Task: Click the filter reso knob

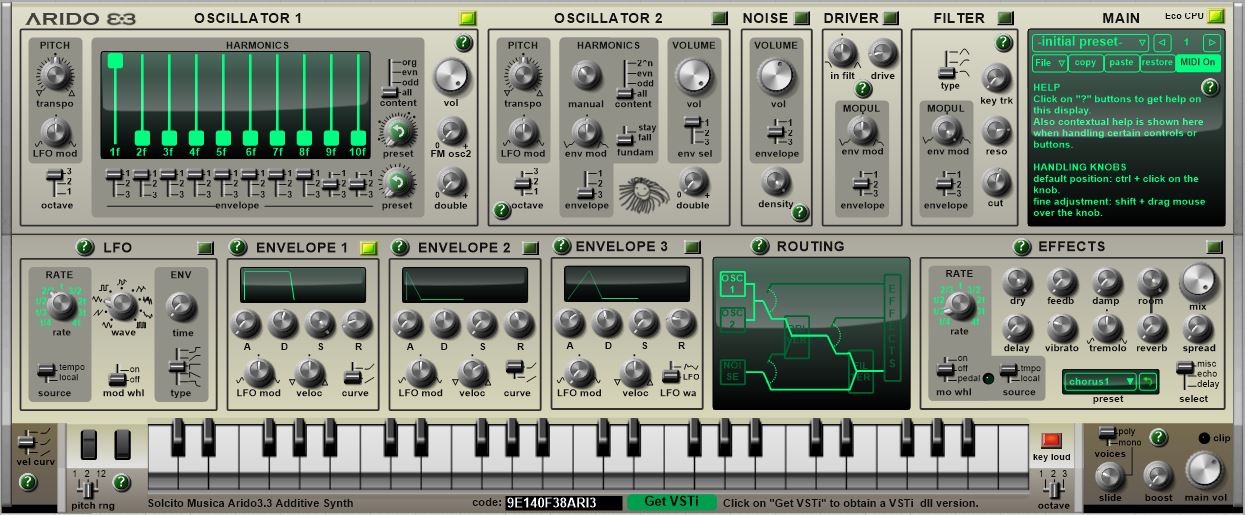Action: point(996,130)
